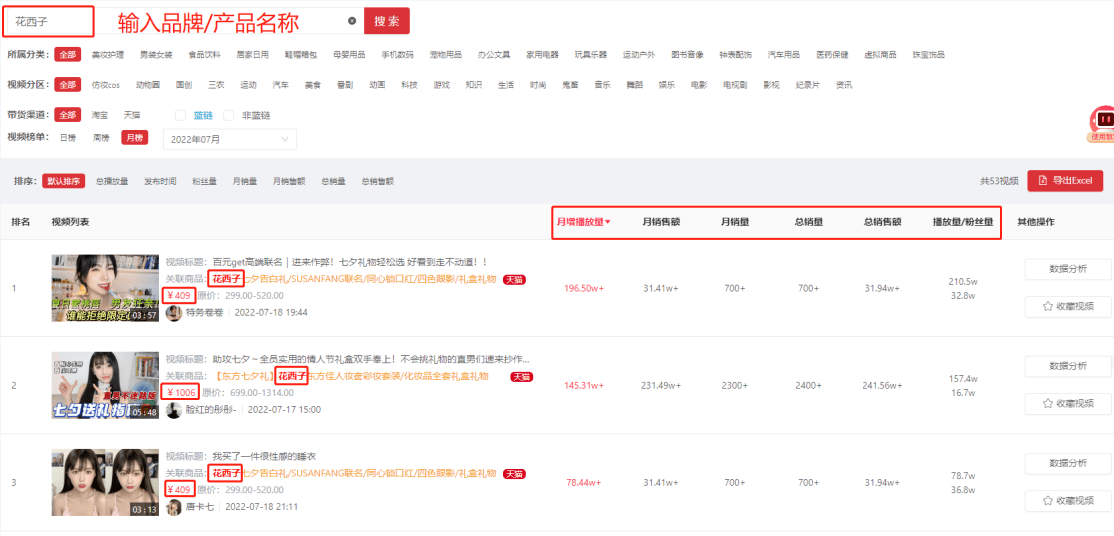
Task: Click author name 唐卡七
Action: coord(200,507)
